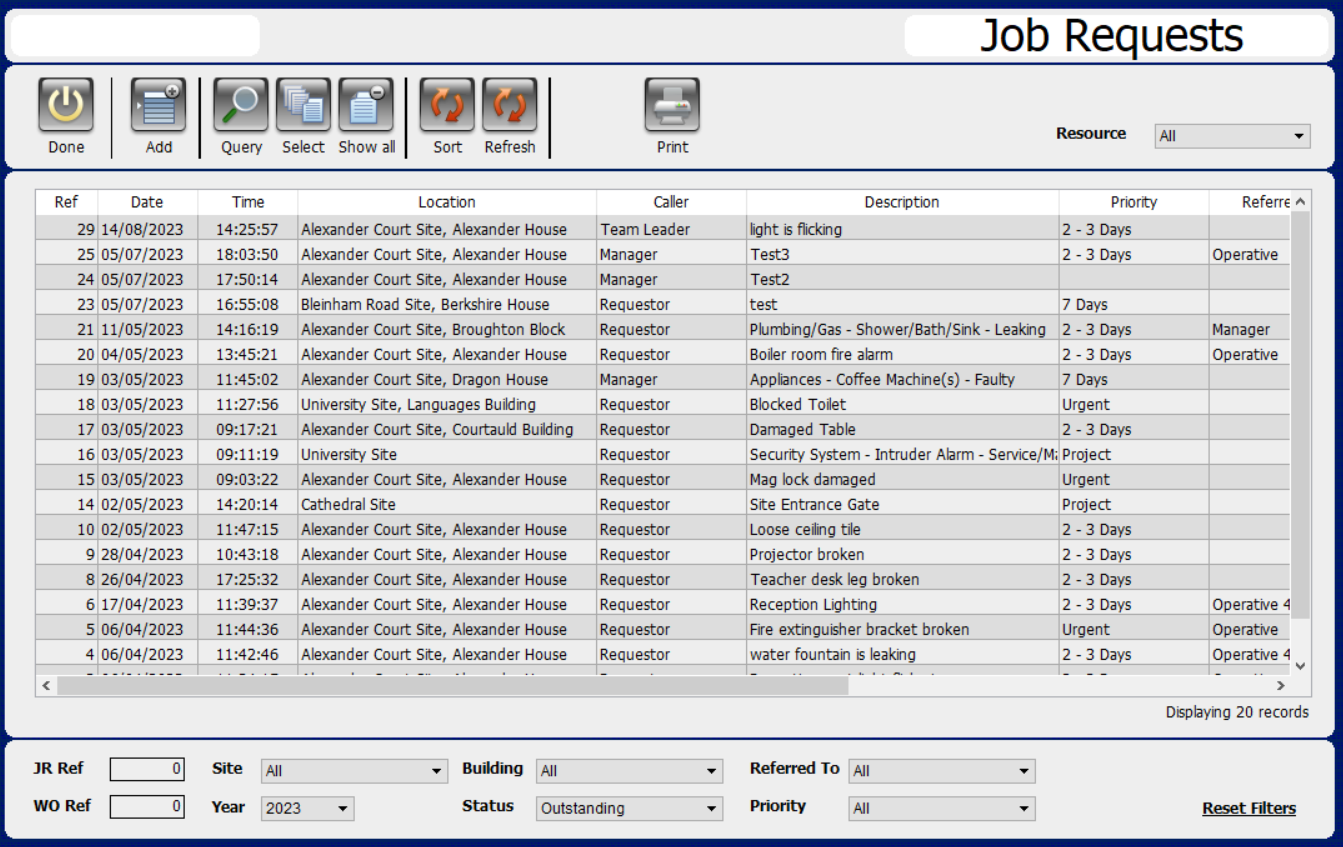Select the 'Projector broken' row
This screenshot has width=1343, height=847.
point(663,554)
